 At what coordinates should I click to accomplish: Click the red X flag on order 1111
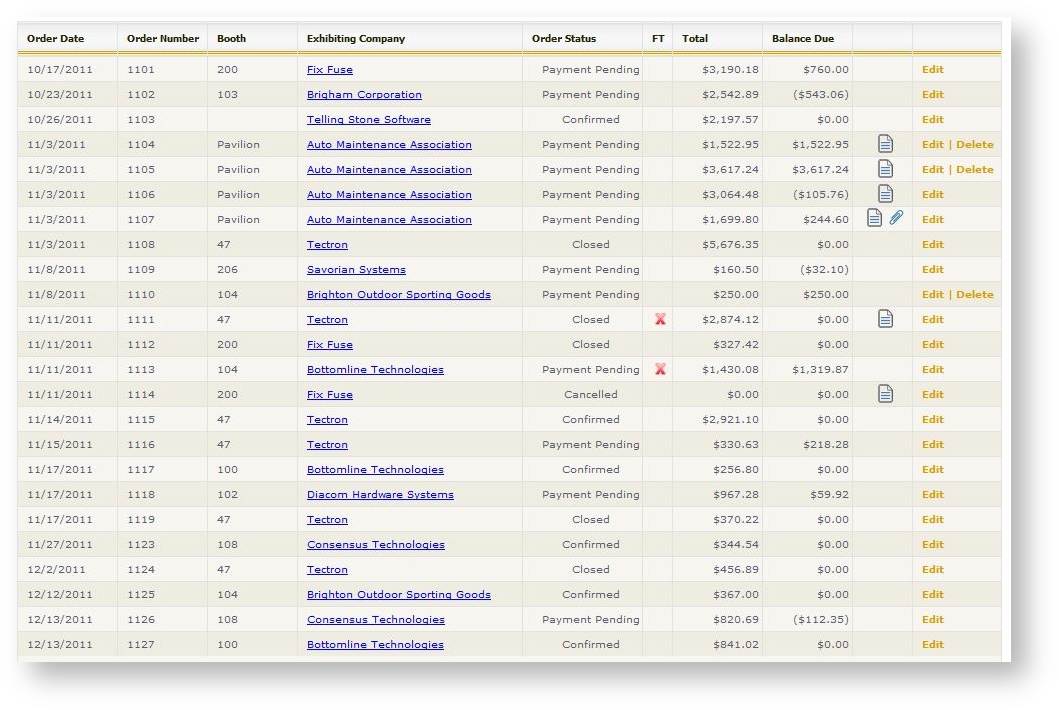pyautogui.click(x=659, y=318)
